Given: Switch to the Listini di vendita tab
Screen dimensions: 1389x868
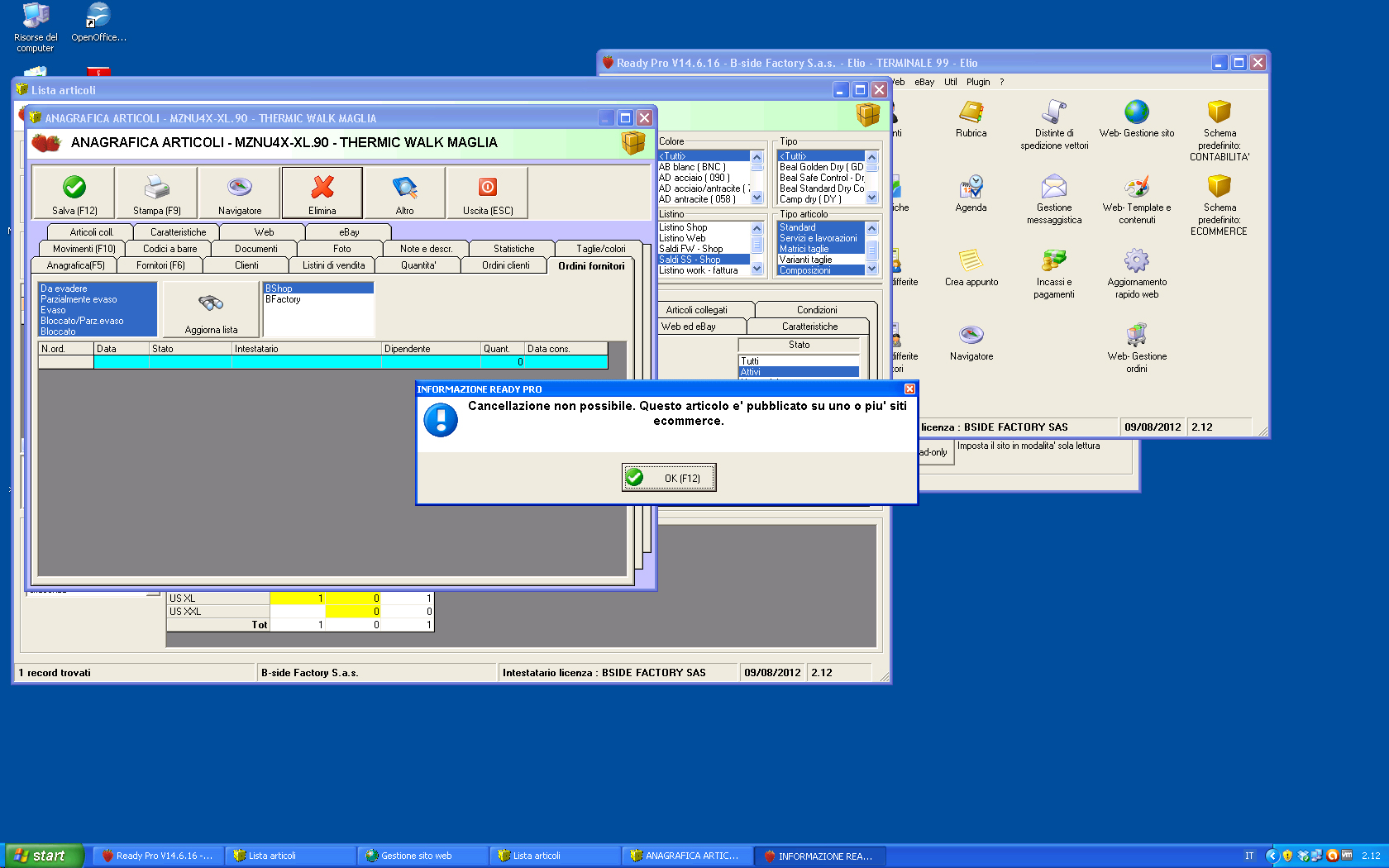Looking at the screenshot, I should click(333, 265).
